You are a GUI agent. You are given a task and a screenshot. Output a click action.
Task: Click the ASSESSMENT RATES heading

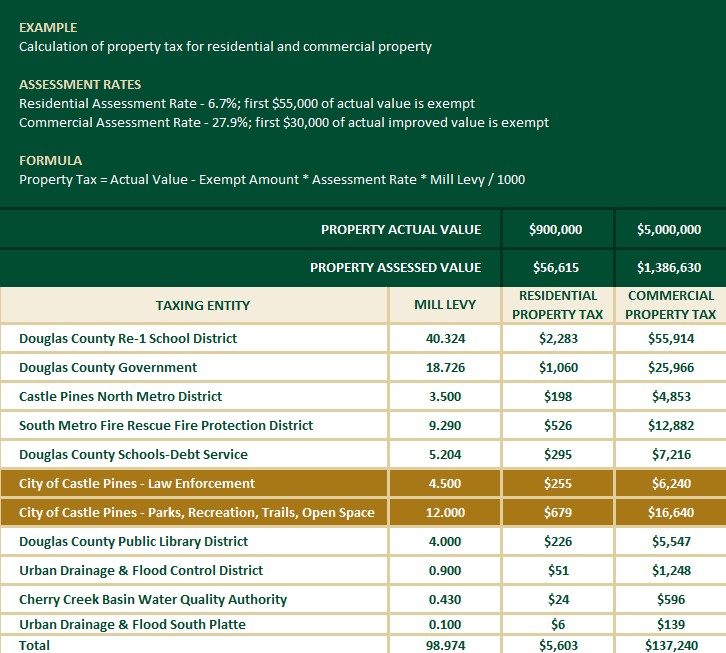pyautogui.click(x=80, y=85)
